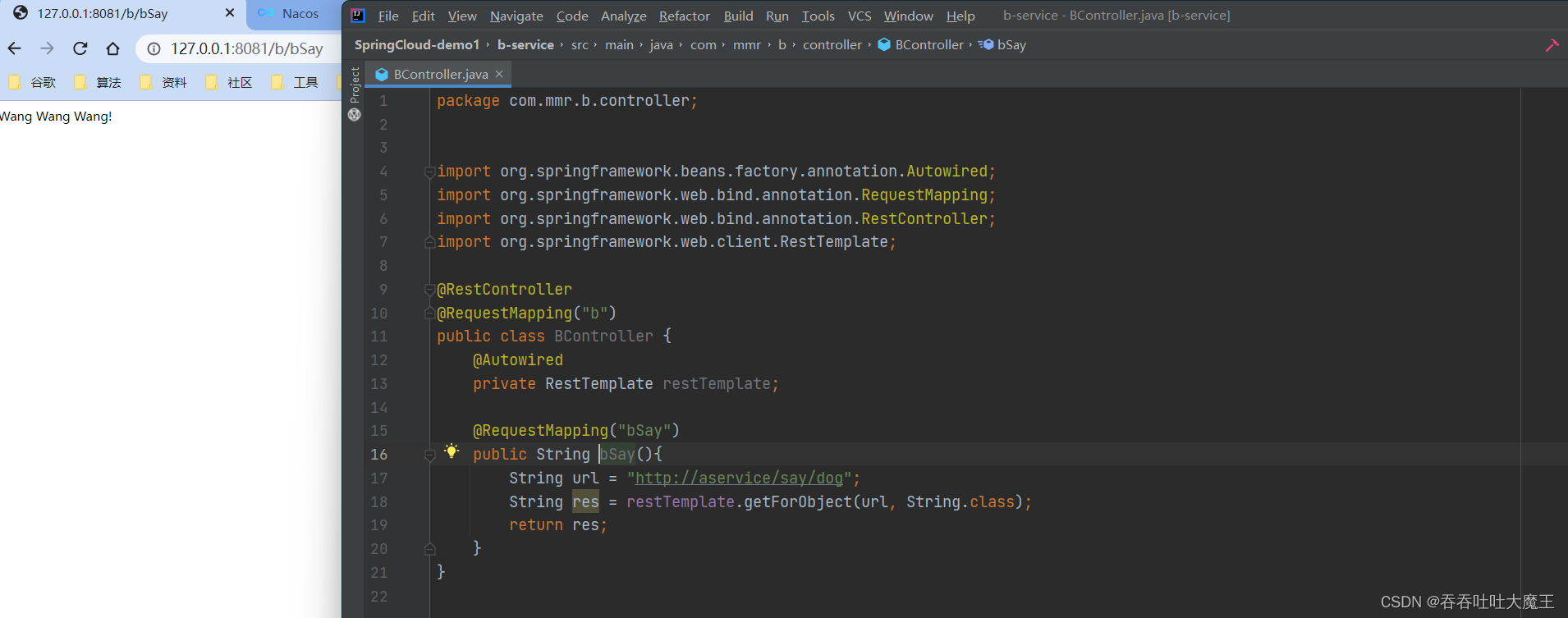Viewport: 1568px width, 618px height.
Task: Go forward in the browser
Action: (x=48, y=49)
